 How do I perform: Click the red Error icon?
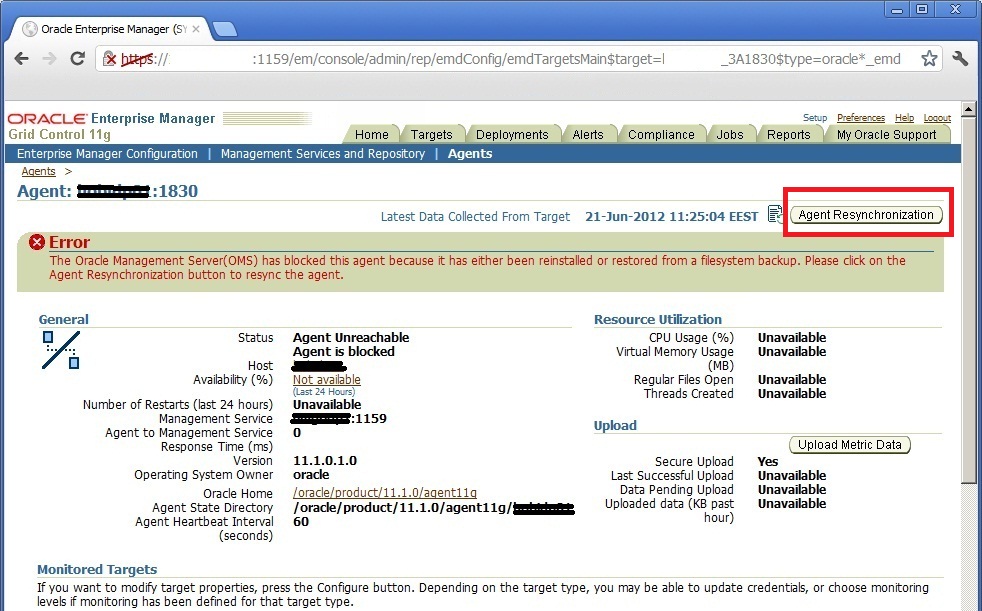(37, 242)
